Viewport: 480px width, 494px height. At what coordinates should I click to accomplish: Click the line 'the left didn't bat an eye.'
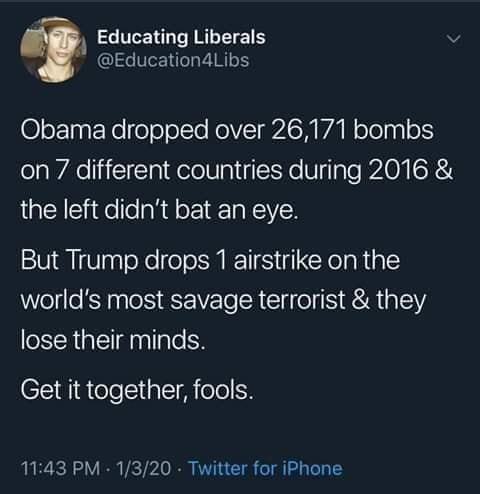coord(159,210)
